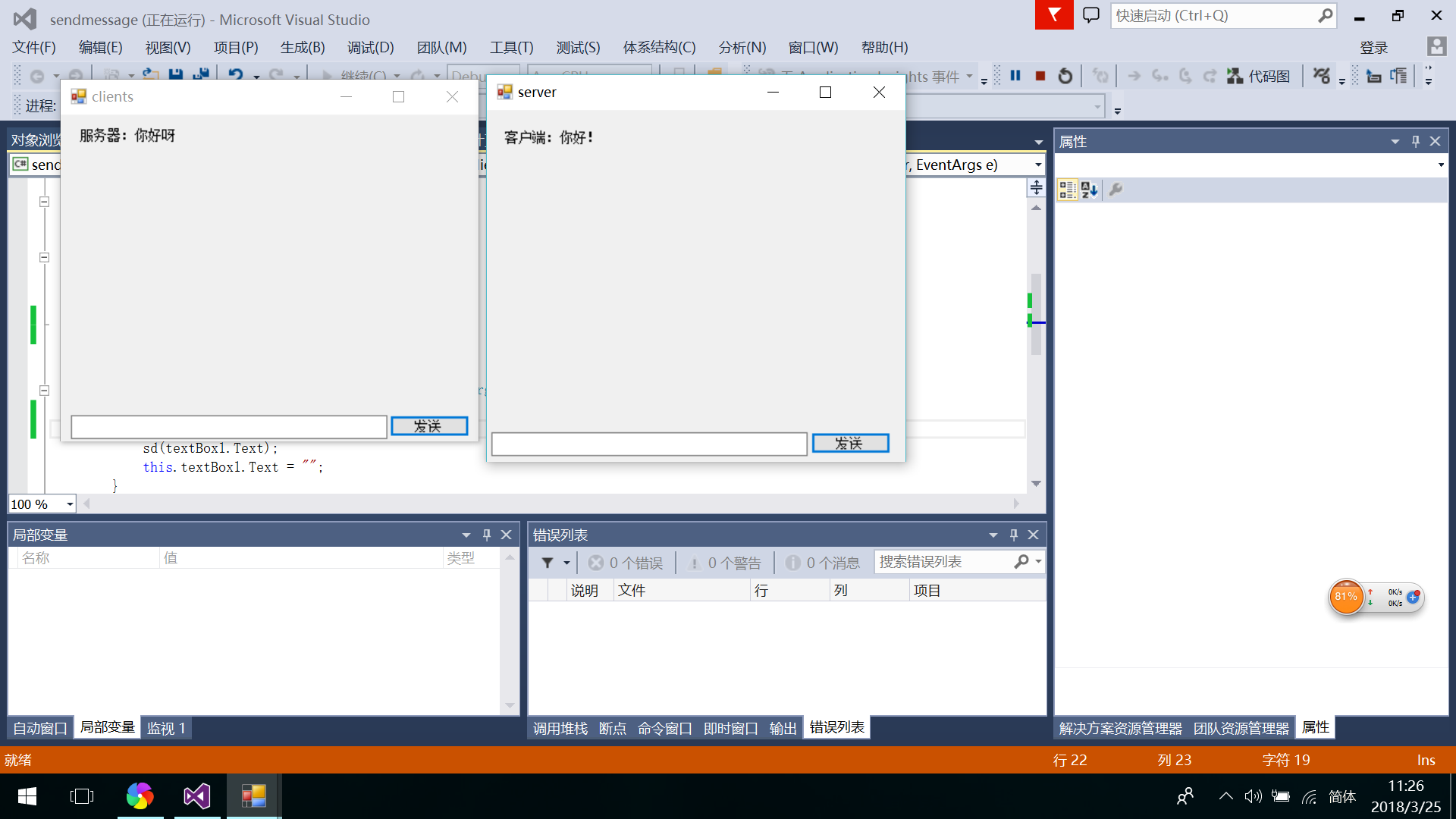Stop debugging with the red square icon
Image resolution: width=1456 pixels, height=819 pixels.
pos(1040,76)
